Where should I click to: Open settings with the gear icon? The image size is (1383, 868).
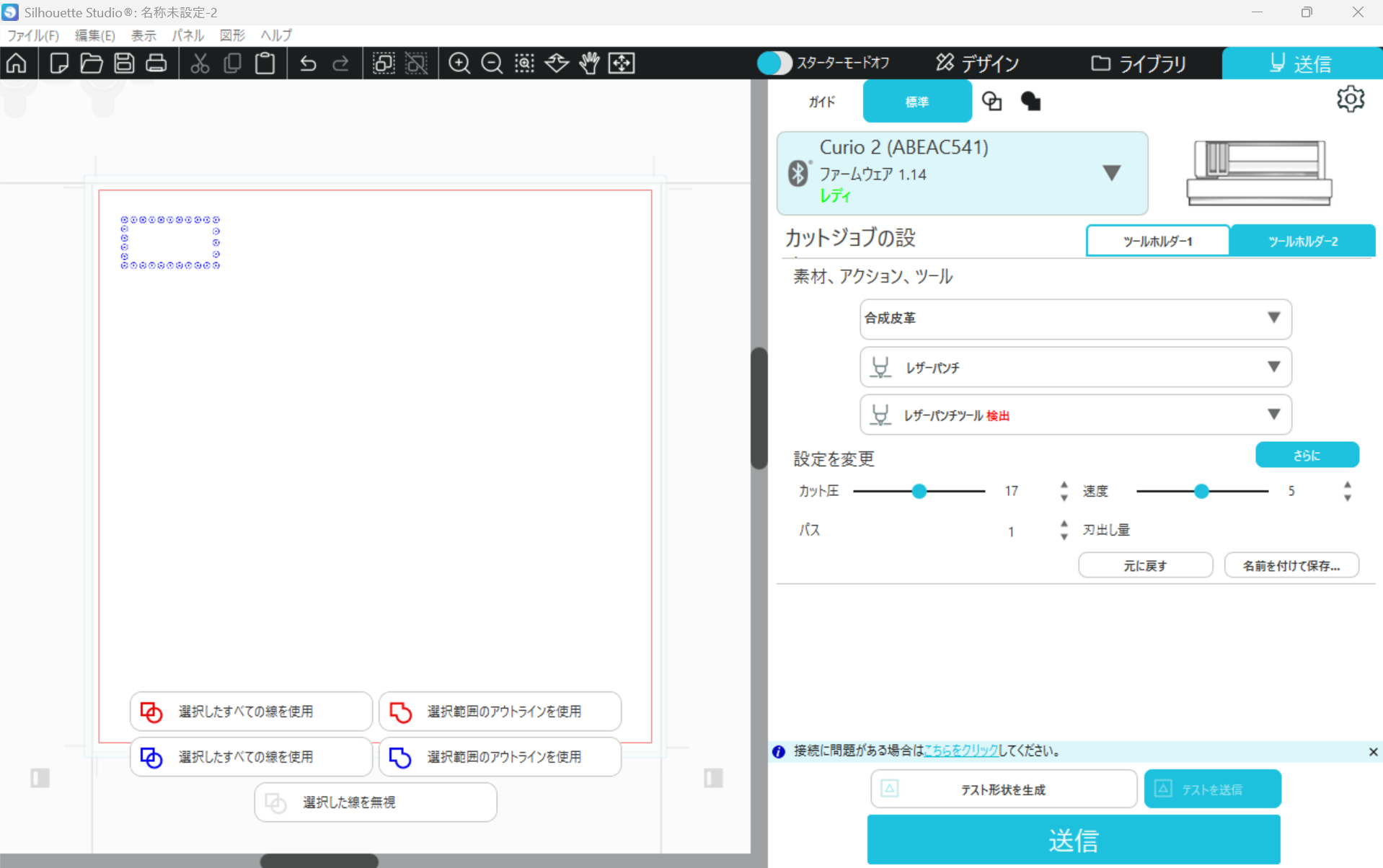point(1350,99)
